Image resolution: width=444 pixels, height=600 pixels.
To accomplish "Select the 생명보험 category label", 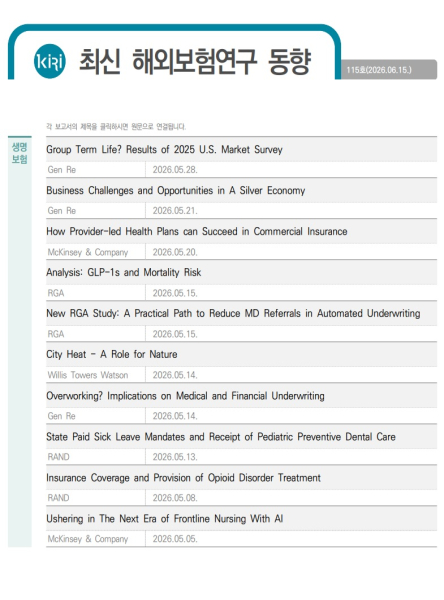I will coord(19,153).
